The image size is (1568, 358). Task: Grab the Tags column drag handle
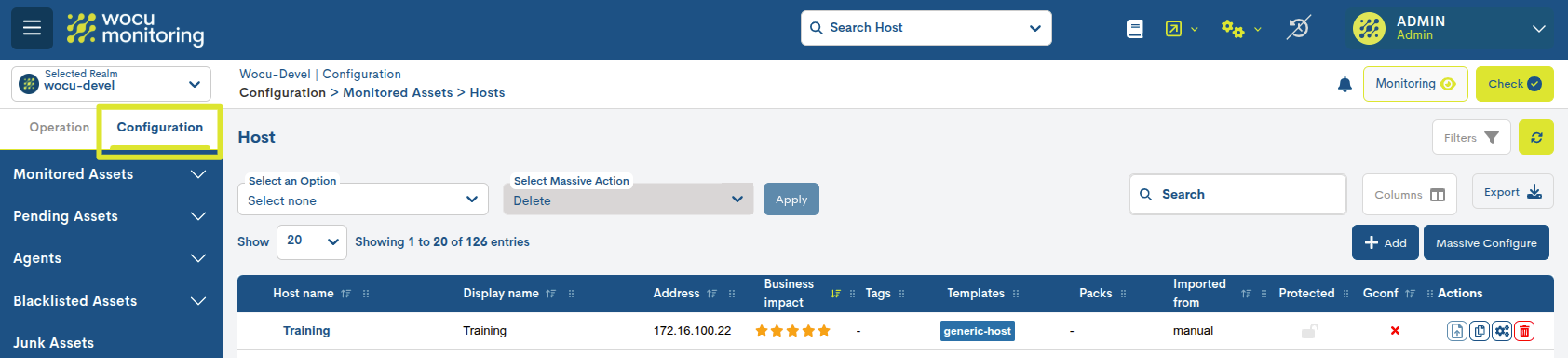(901, 294)
